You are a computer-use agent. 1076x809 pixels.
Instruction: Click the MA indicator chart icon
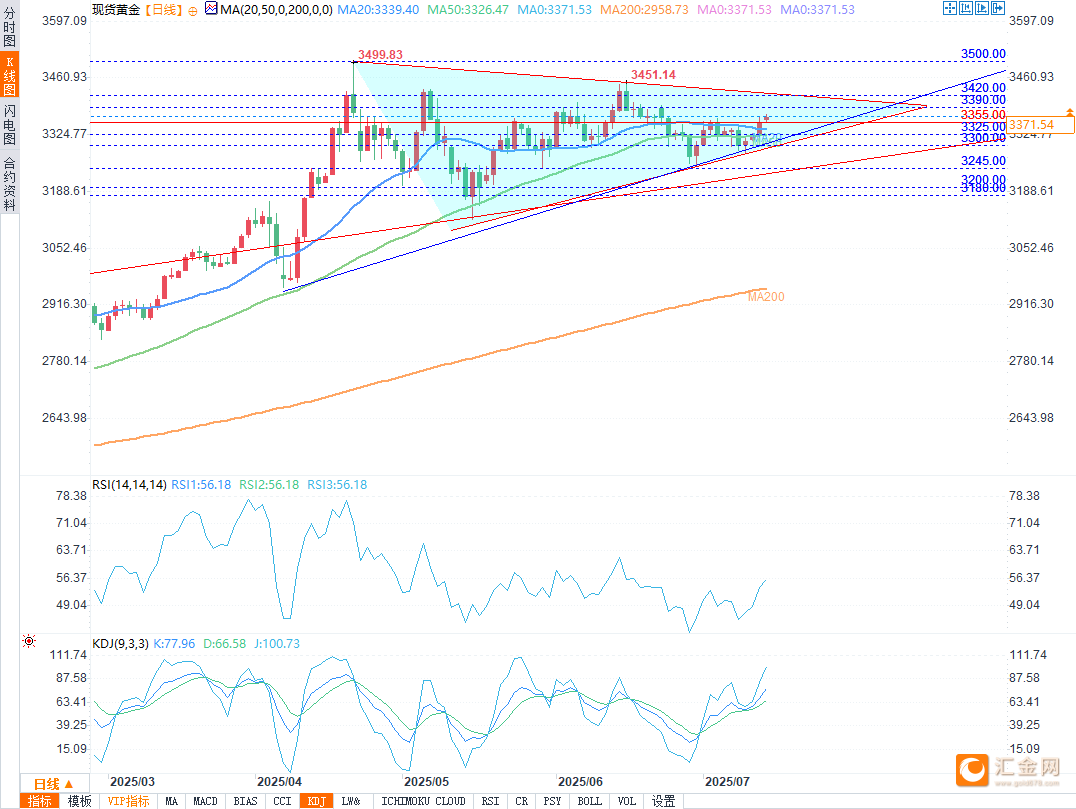pyautogui.click(x=211, y=8)
